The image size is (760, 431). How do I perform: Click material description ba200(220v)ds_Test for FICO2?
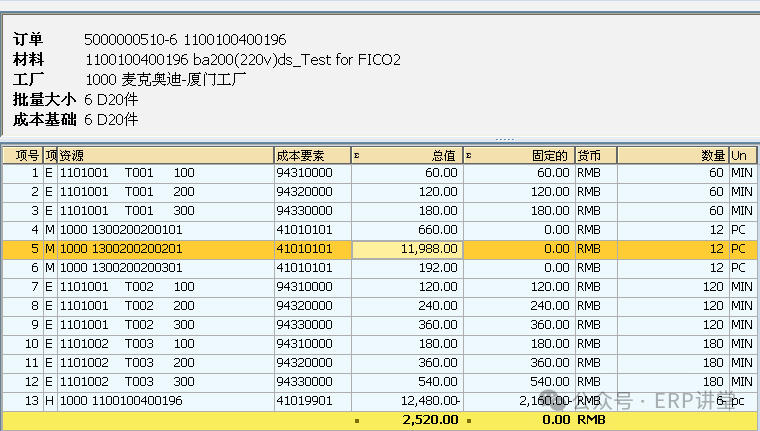[x=297, y=60]
